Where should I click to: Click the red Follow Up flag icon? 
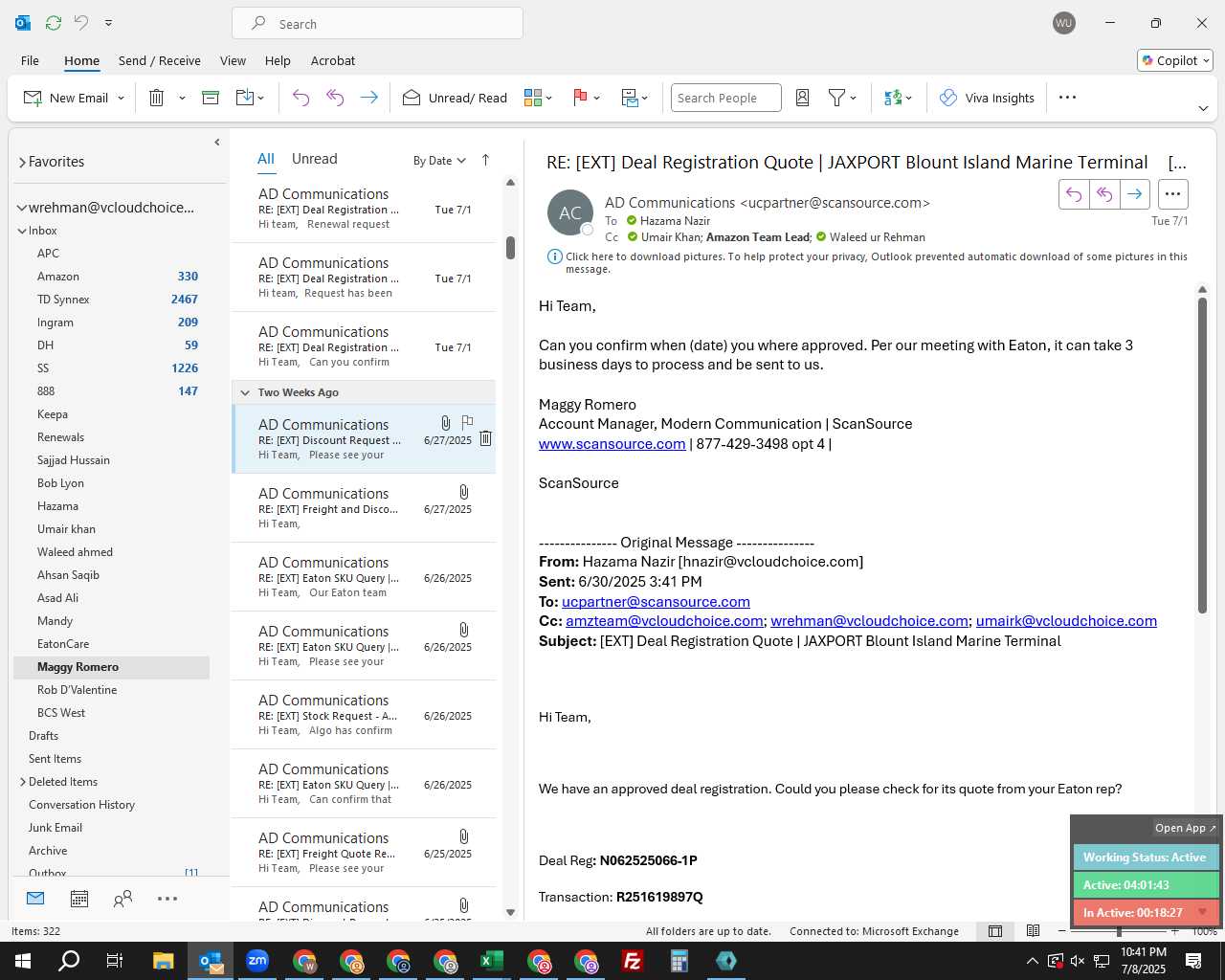pyautogui.click(x=580, y=98)
